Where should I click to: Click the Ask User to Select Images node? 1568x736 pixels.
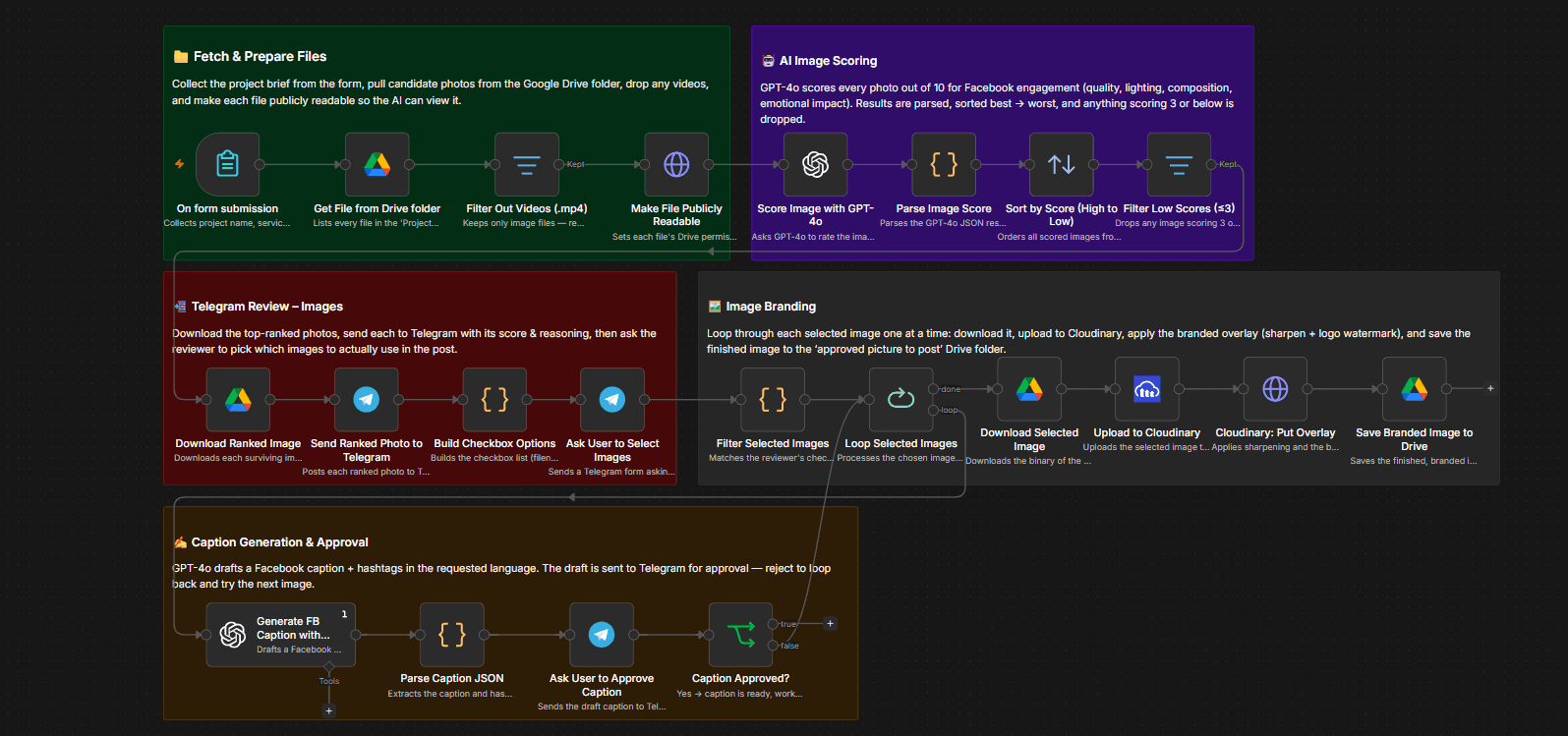point(612,399)
